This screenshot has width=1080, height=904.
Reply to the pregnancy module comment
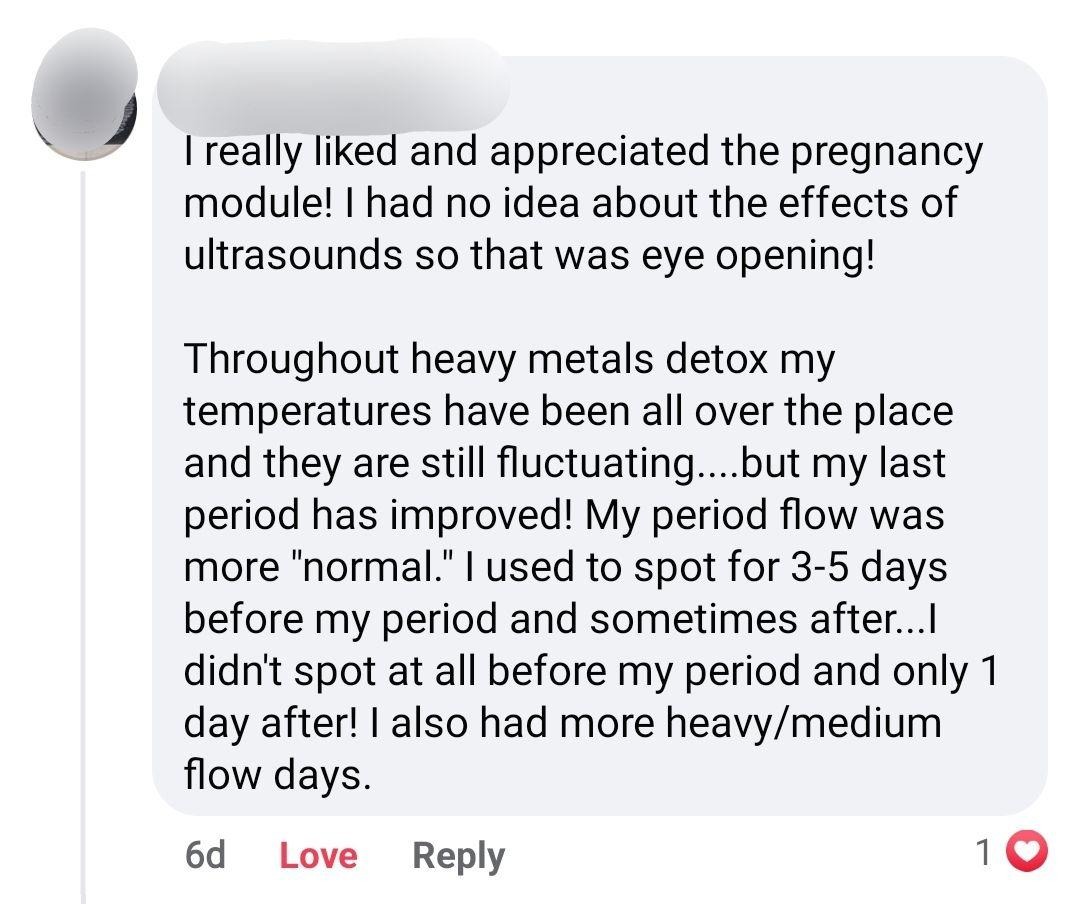[458, 855]
